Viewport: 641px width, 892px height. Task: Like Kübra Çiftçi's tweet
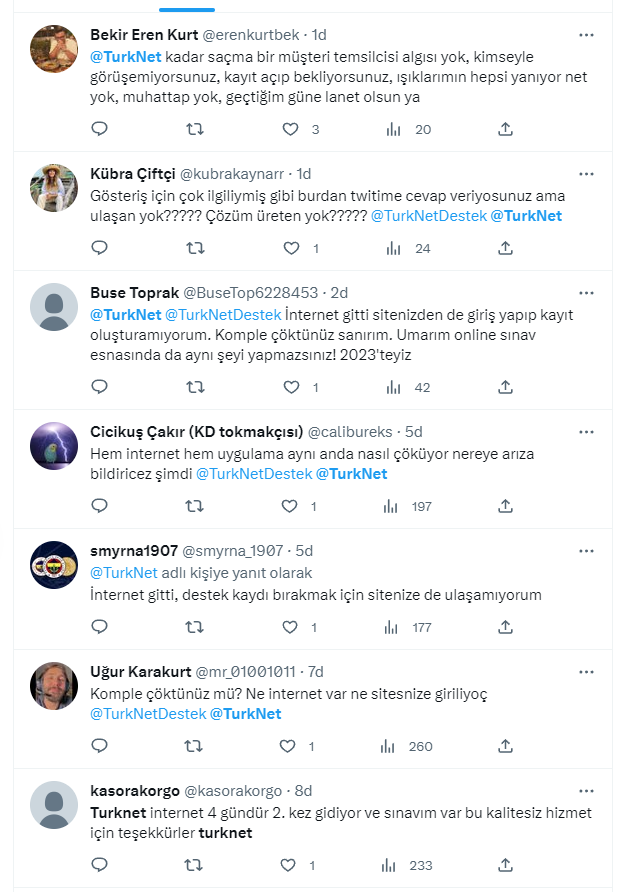point(290,248)
